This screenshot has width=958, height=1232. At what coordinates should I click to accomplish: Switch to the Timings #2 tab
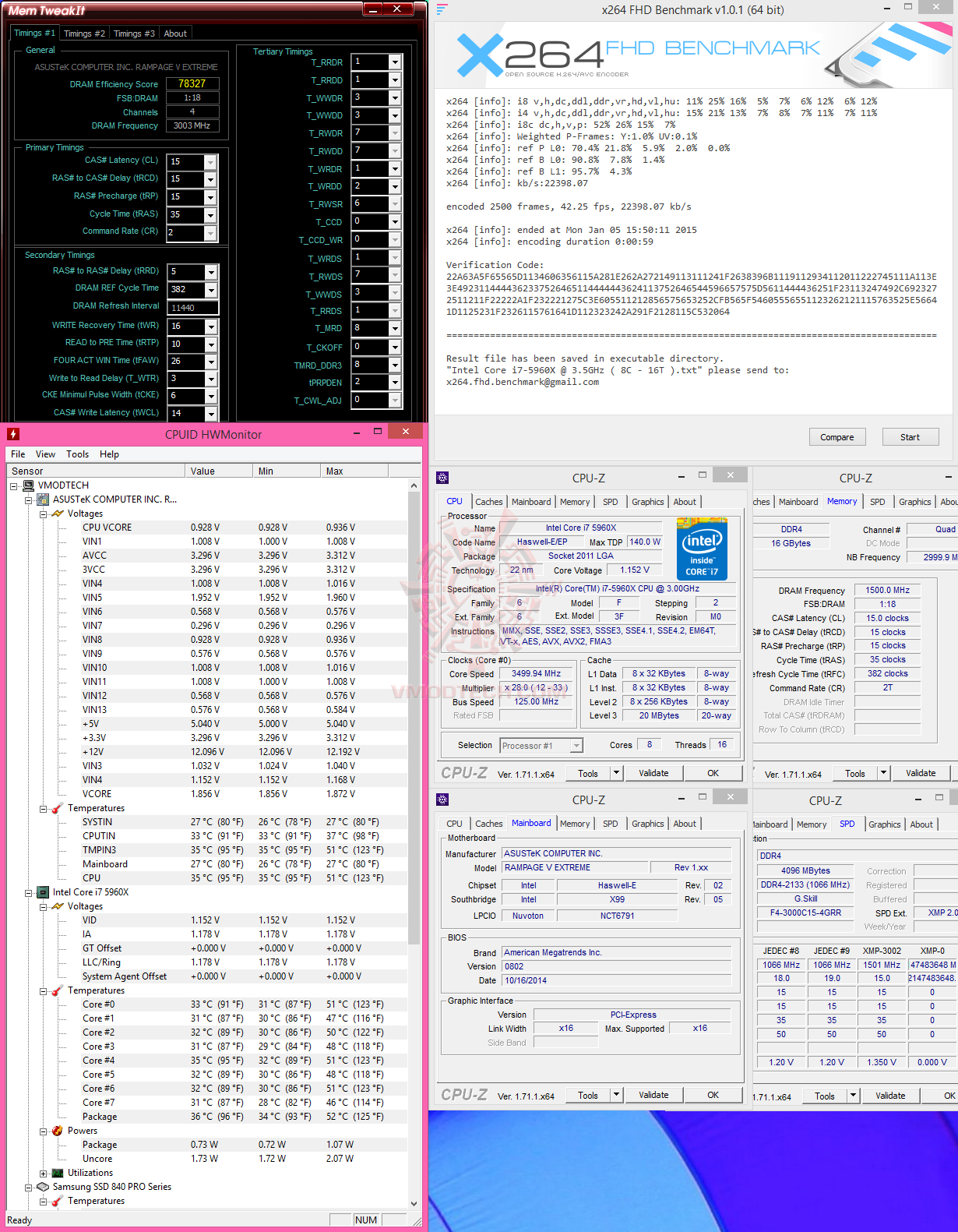84,34
